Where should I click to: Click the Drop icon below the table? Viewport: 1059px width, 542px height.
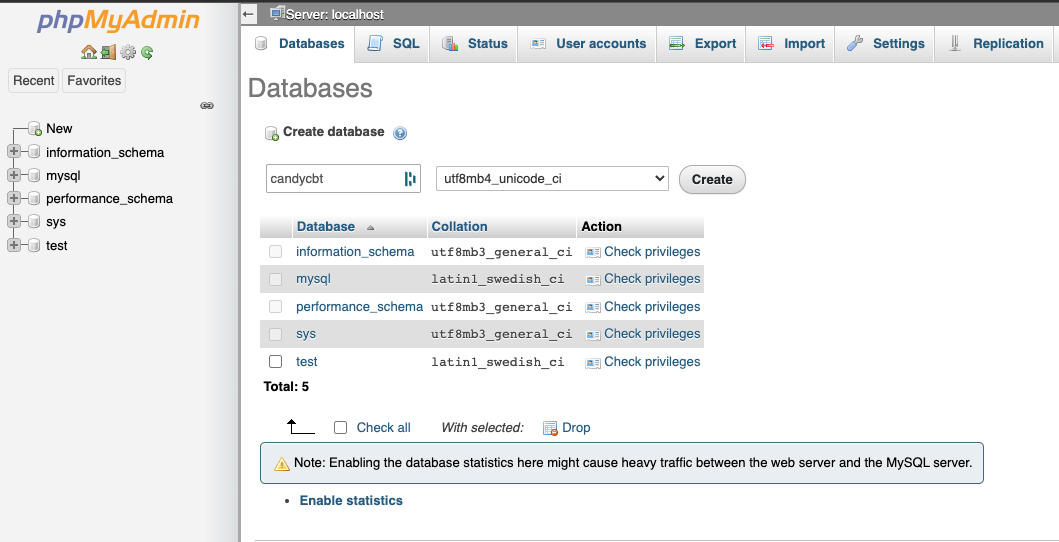point(550,428)
